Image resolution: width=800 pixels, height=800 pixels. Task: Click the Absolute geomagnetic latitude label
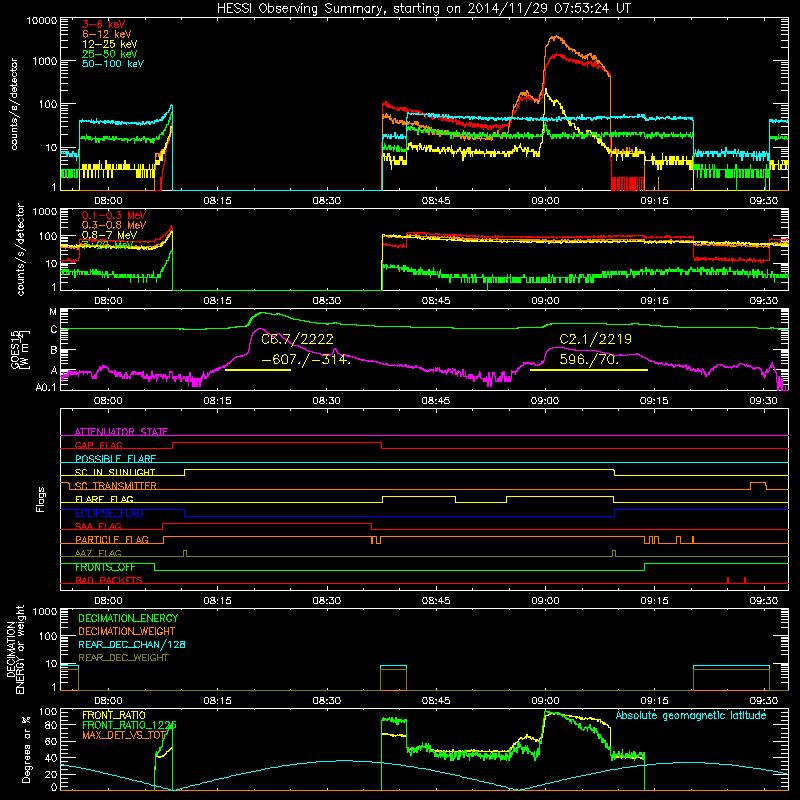pyautogui.click(x=691, y=716)
